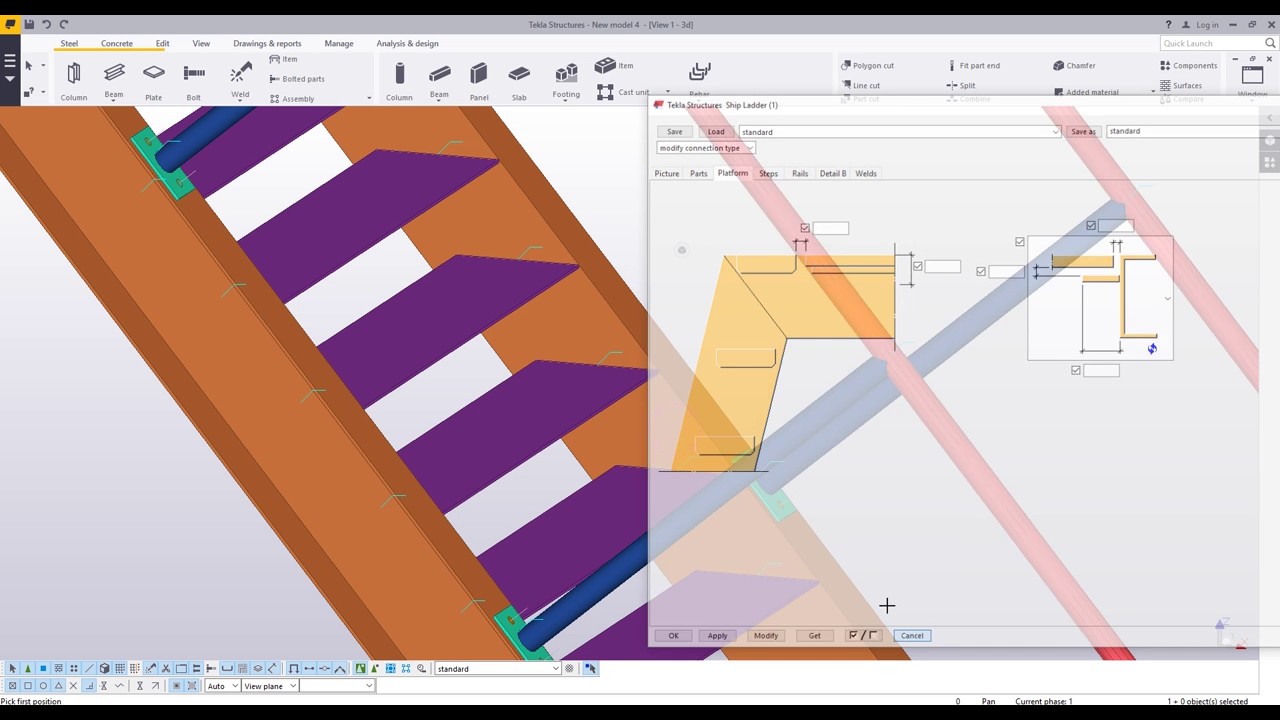Switch to the Rails tab in Ship Ladder
The width and height of the screenshot is (1280, 720).
[800, 173]
